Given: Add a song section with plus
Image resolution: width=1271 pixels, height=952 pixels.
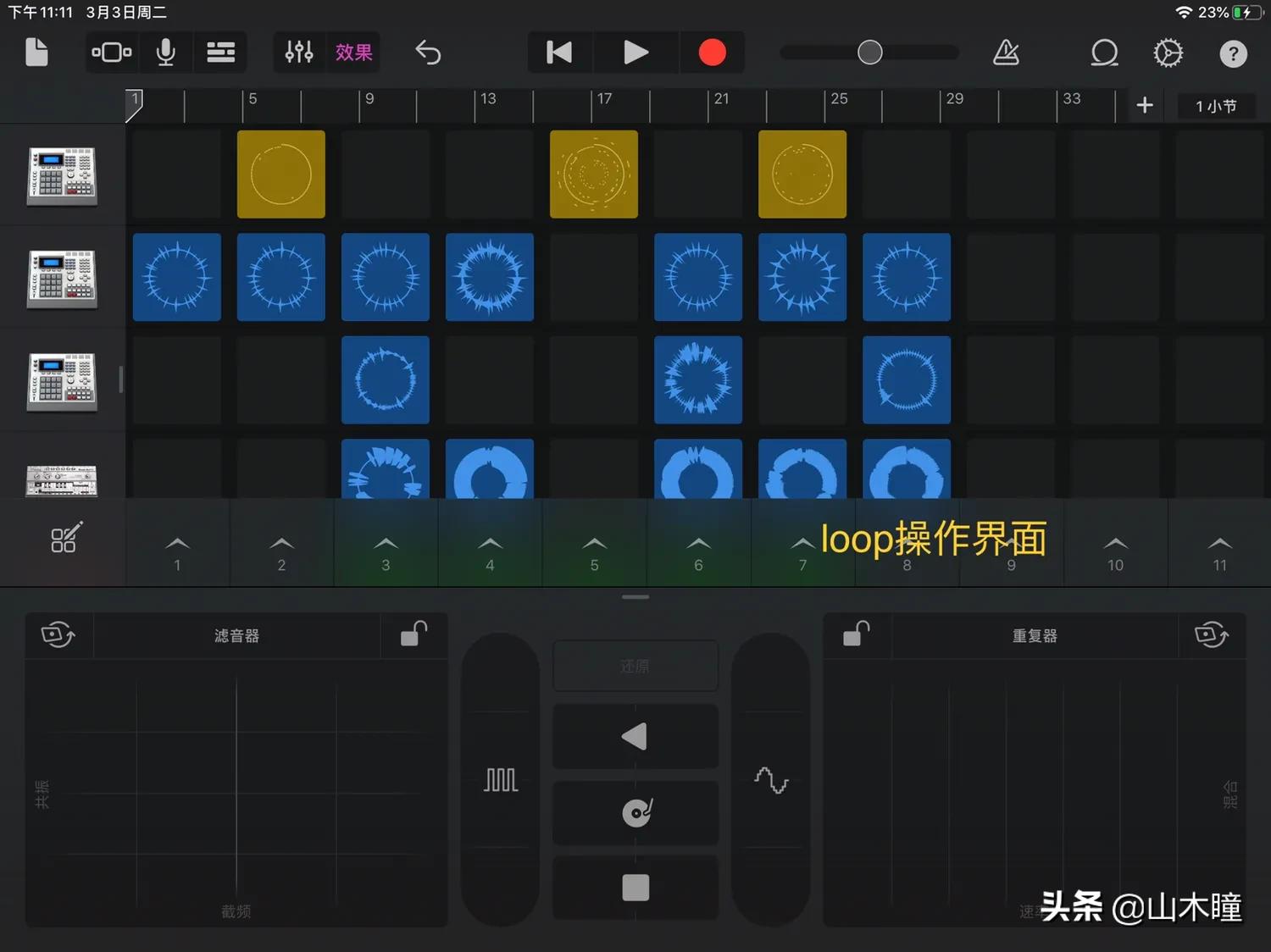Looking at the screenshot, I should pos(1145,105).
